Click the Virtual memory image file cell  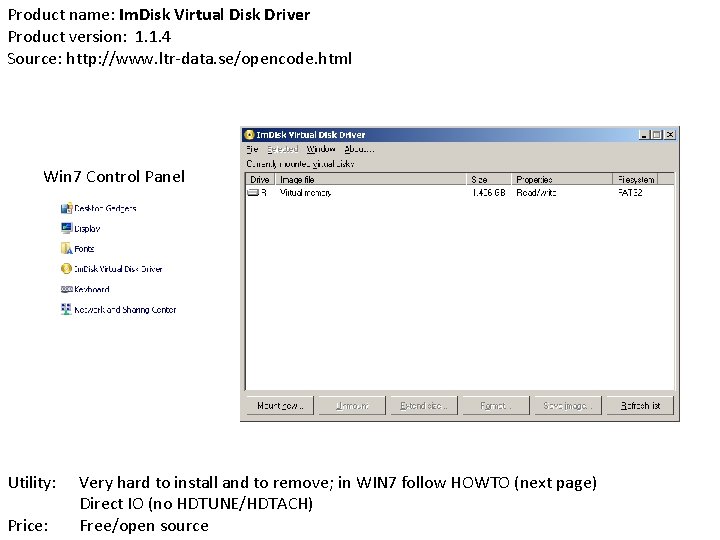point(305,192)
